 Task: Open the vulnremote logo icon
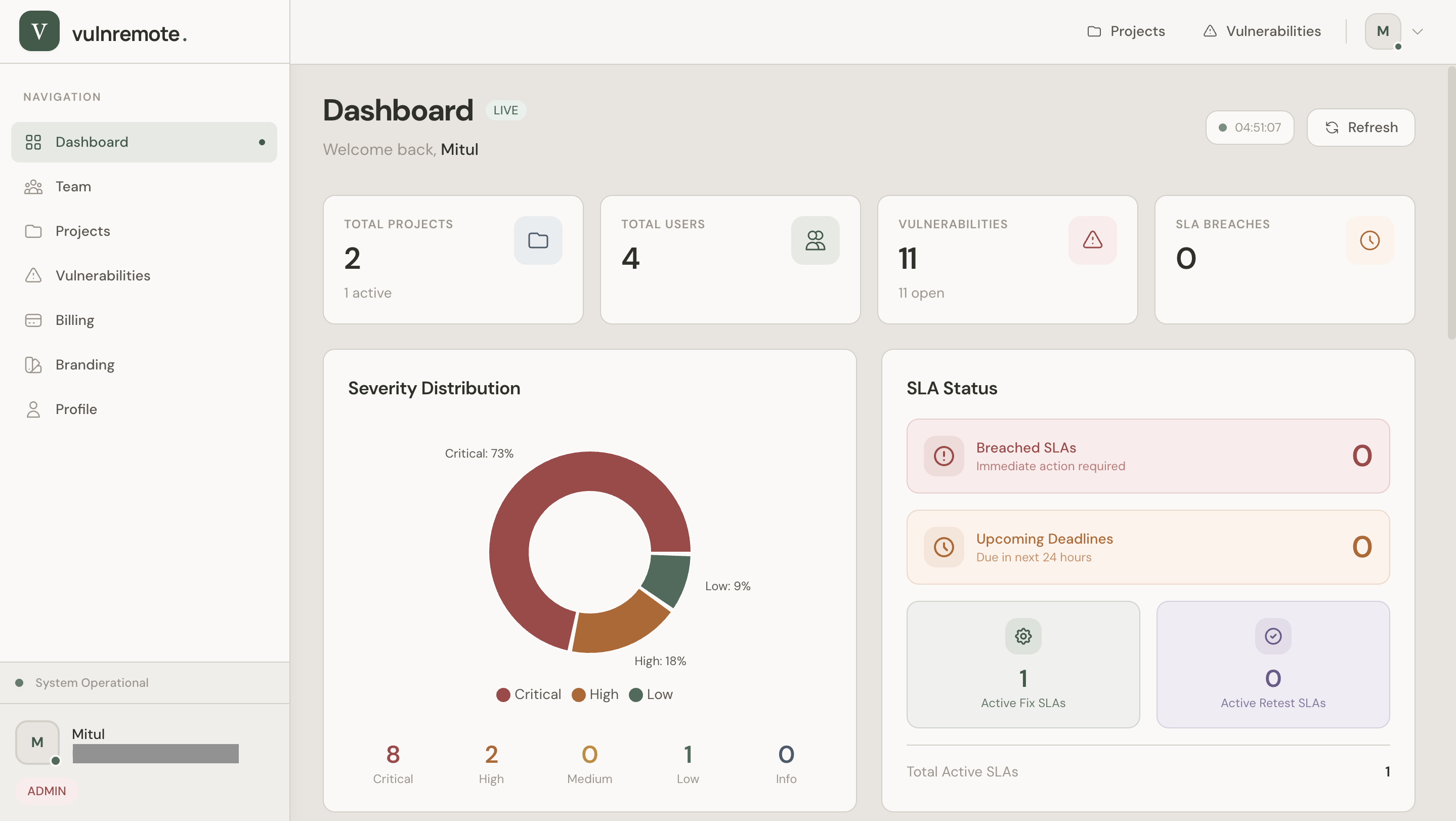[38, 31]
